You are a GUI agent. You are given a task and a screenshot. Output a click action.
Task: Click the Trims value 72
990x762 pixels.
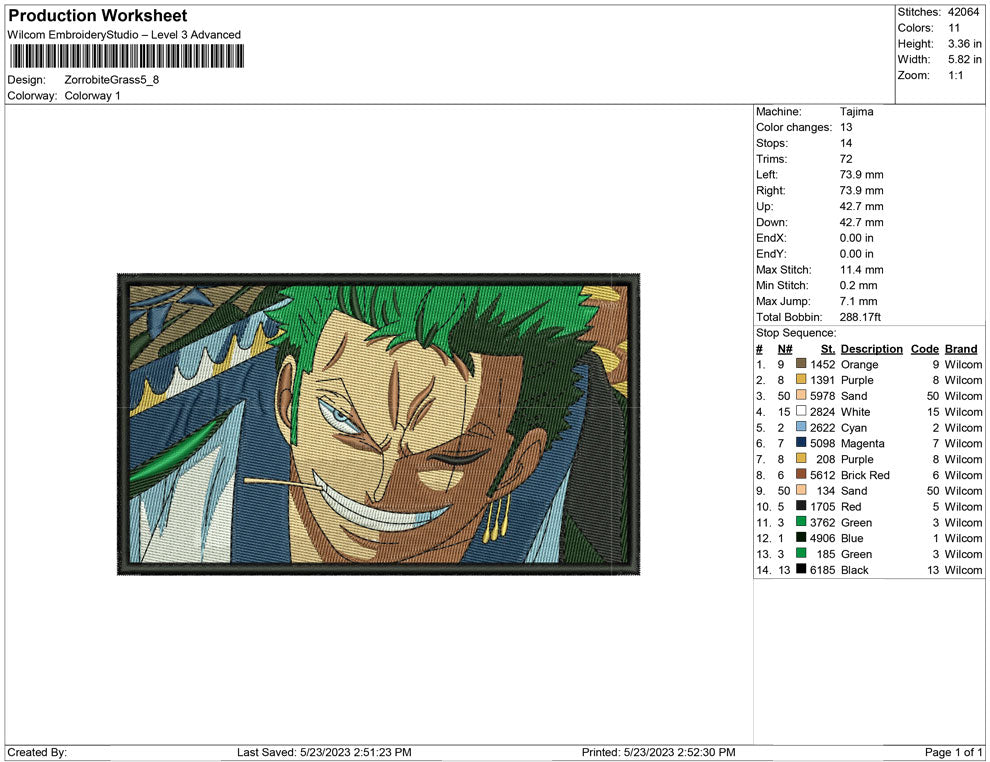(x=846, y=158)
